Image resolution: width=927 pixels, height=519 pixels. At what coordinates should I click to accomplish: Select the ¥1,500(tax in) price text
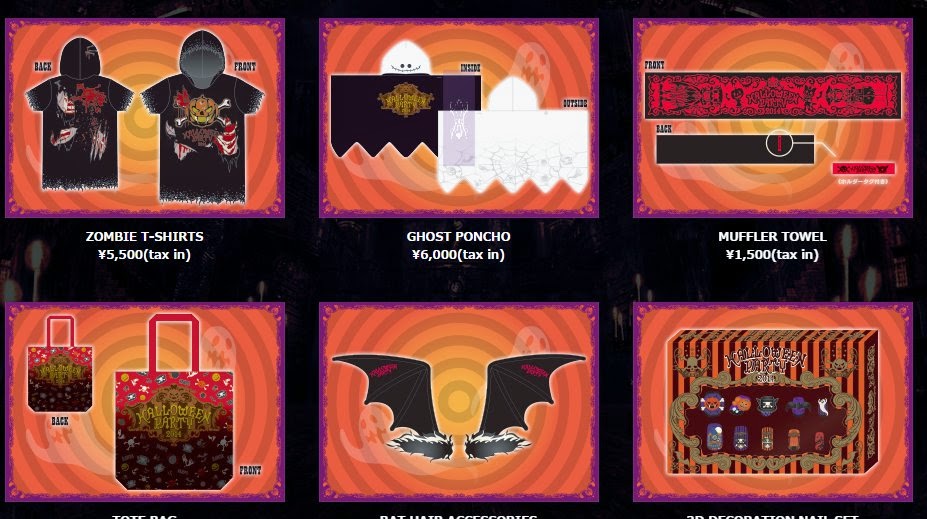[773, 255]
